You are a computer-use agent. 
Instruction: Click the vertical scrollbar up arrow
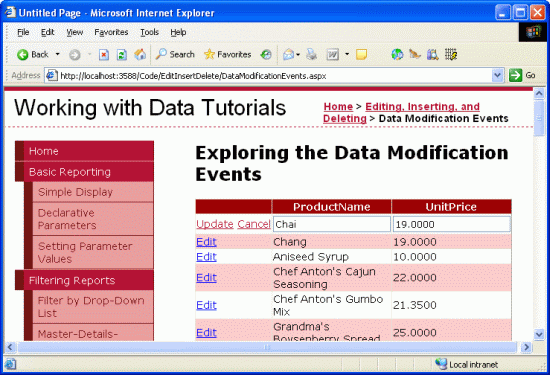pyautogui.click(x=539, y=93)
